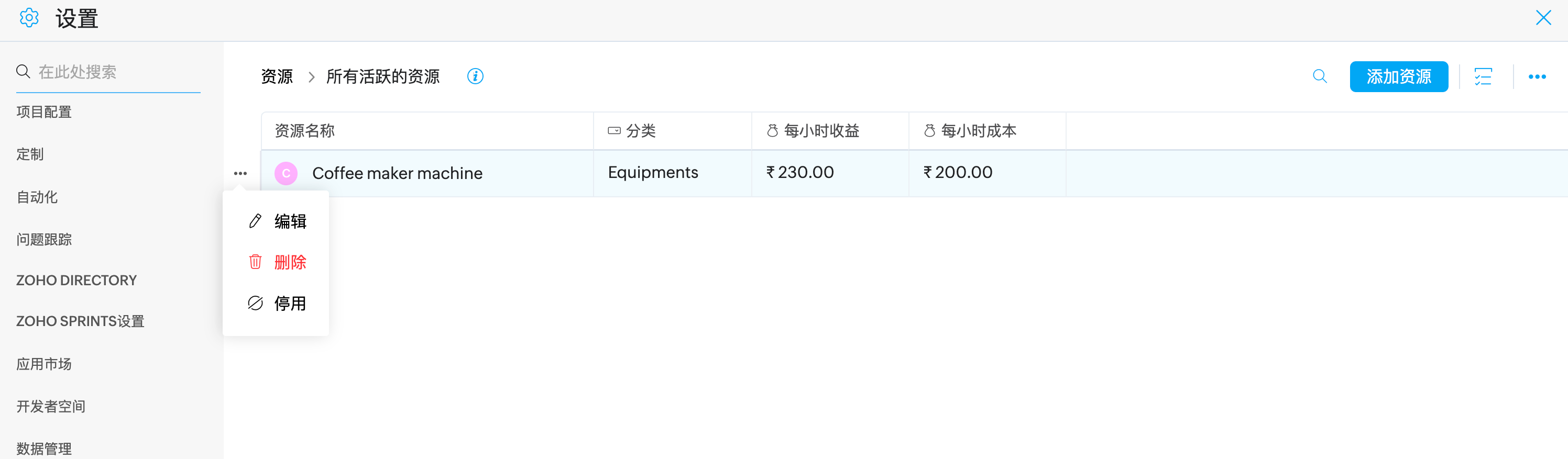Viewport: 1568px width, 459px height.
Task: Sort by the 每小时收益 column header
Action: (821, 131)
